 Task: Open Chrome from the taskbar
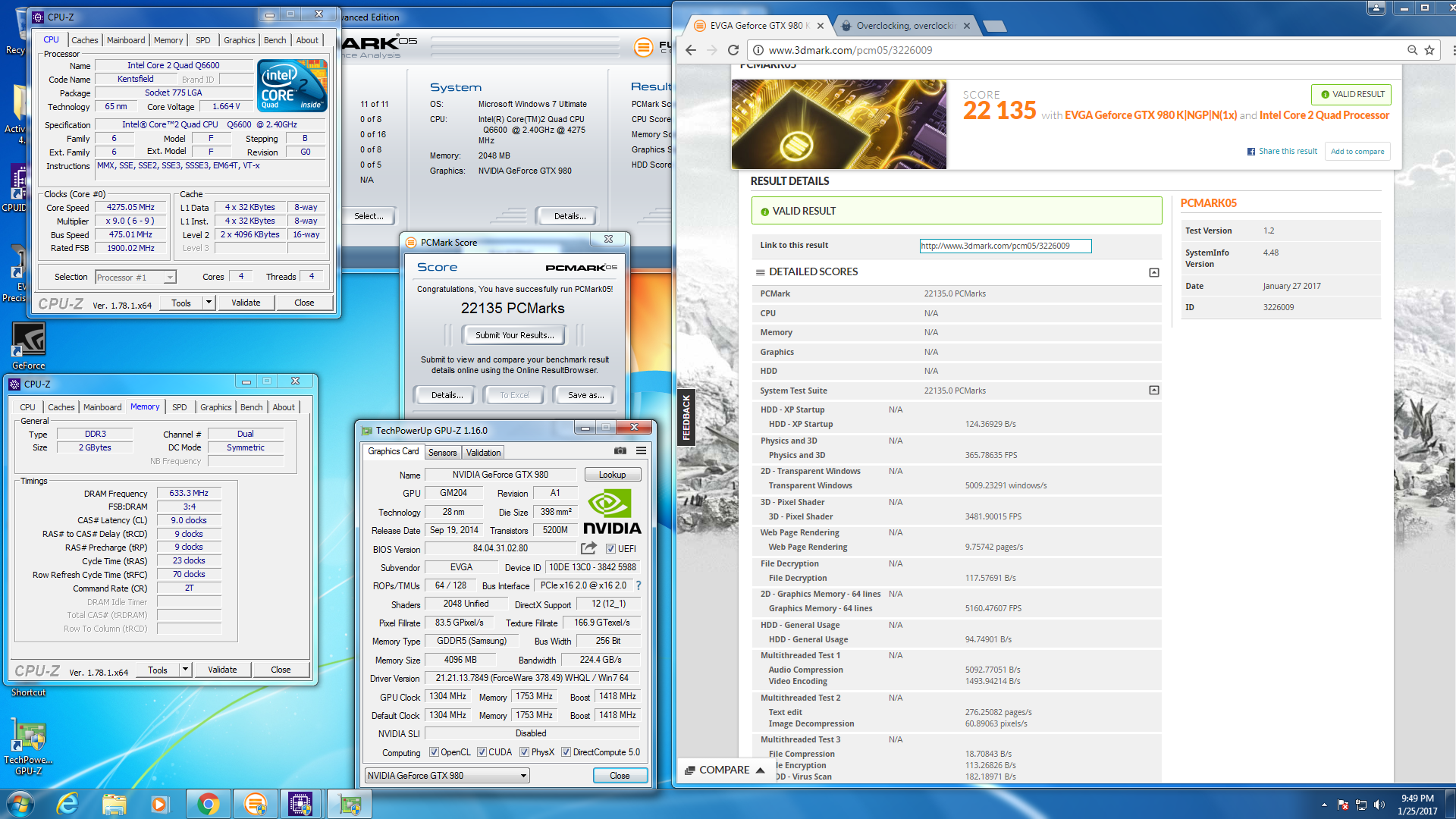(x=208, y=804)
